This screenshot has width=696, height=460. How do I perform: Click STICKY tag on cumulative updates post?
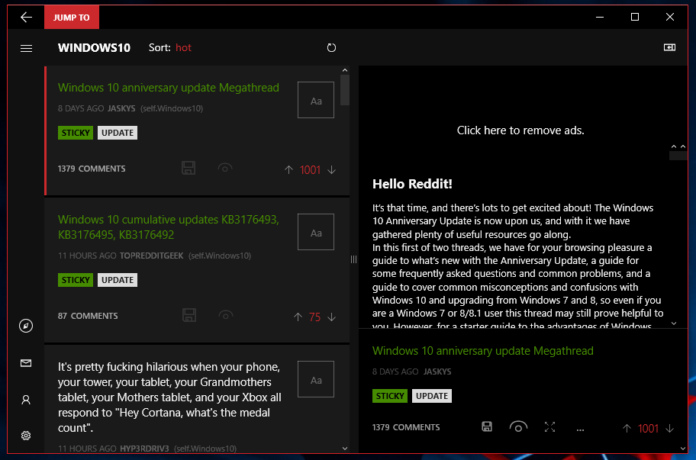[x=75, y=280]
